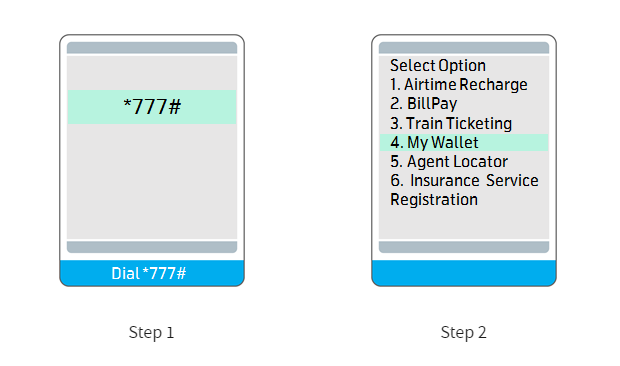Choose 6. Insurance Service Registration

tap(464, 190)
